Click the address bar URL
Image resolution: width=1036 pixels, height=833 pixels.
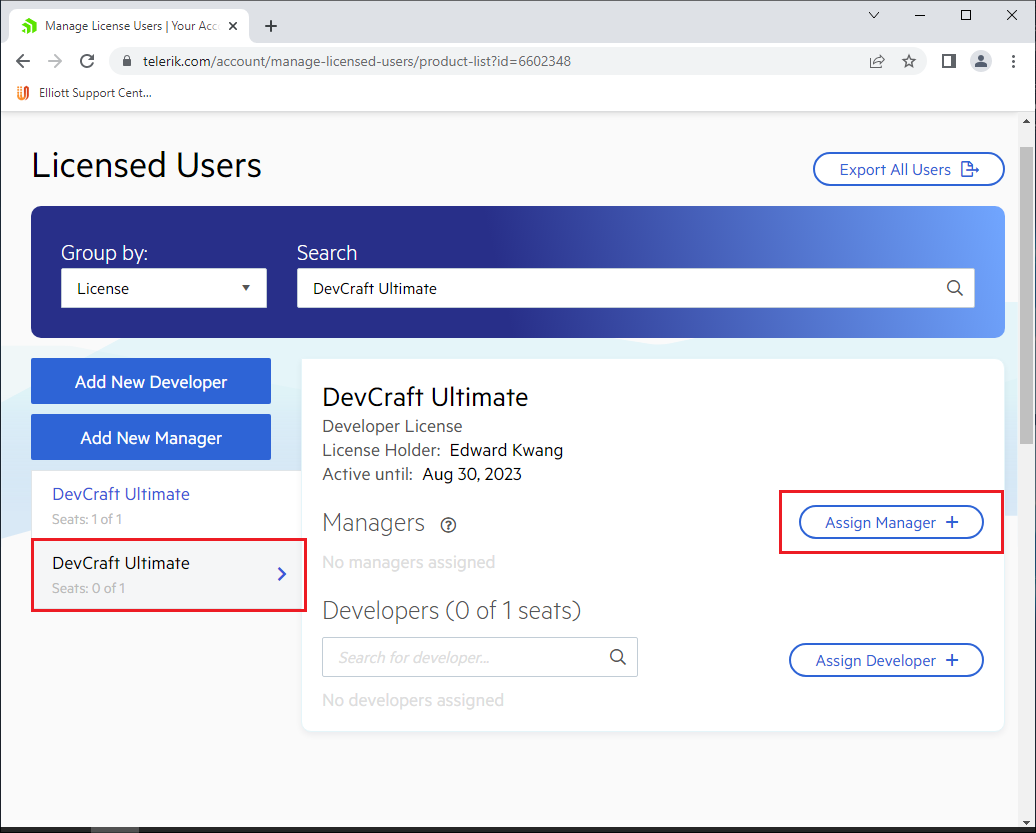pos(357,61)
